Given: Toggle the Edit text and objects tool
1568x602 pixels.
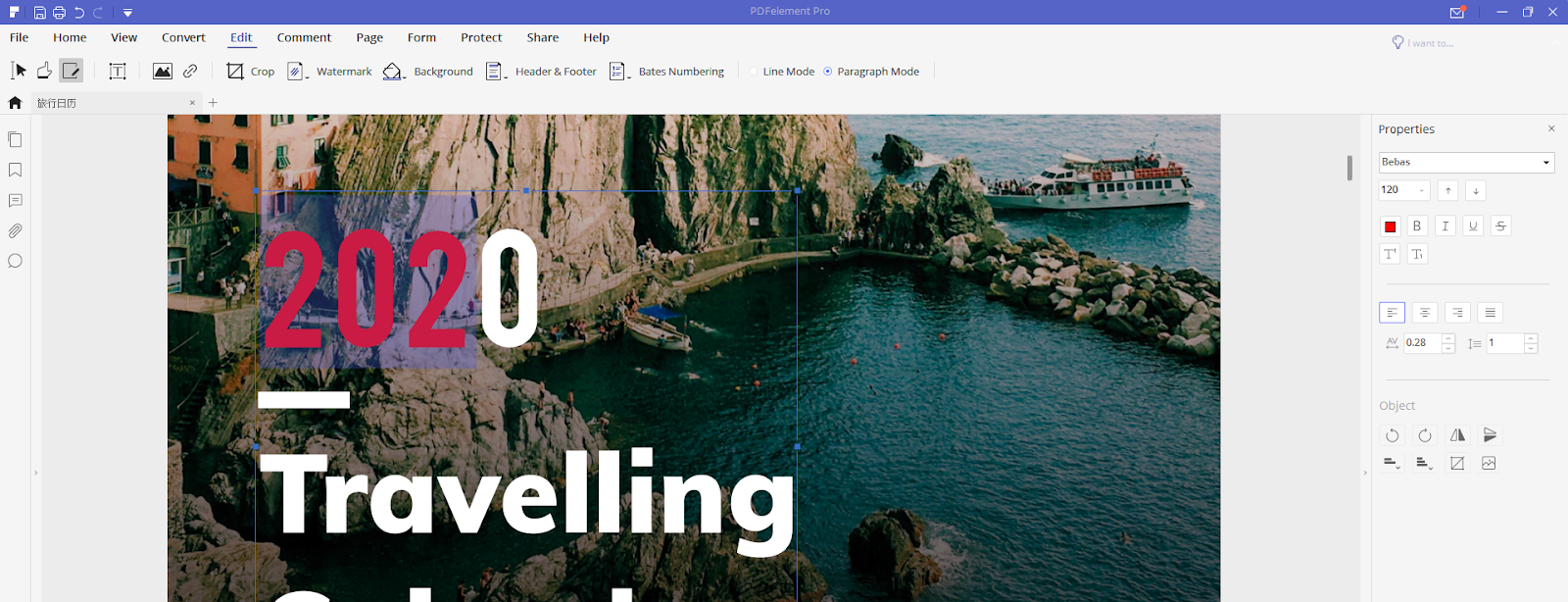Looking at the screenshot, I should point(71,71).
